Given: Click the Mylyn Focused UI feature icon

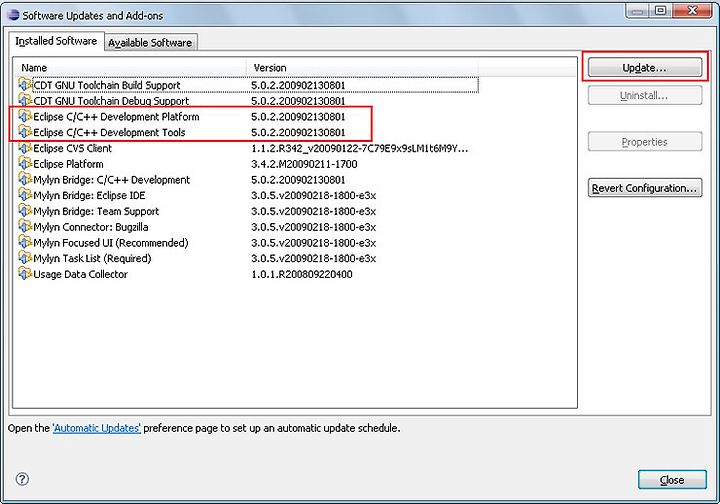Looking at the screenshot, I should coord(25,242).
